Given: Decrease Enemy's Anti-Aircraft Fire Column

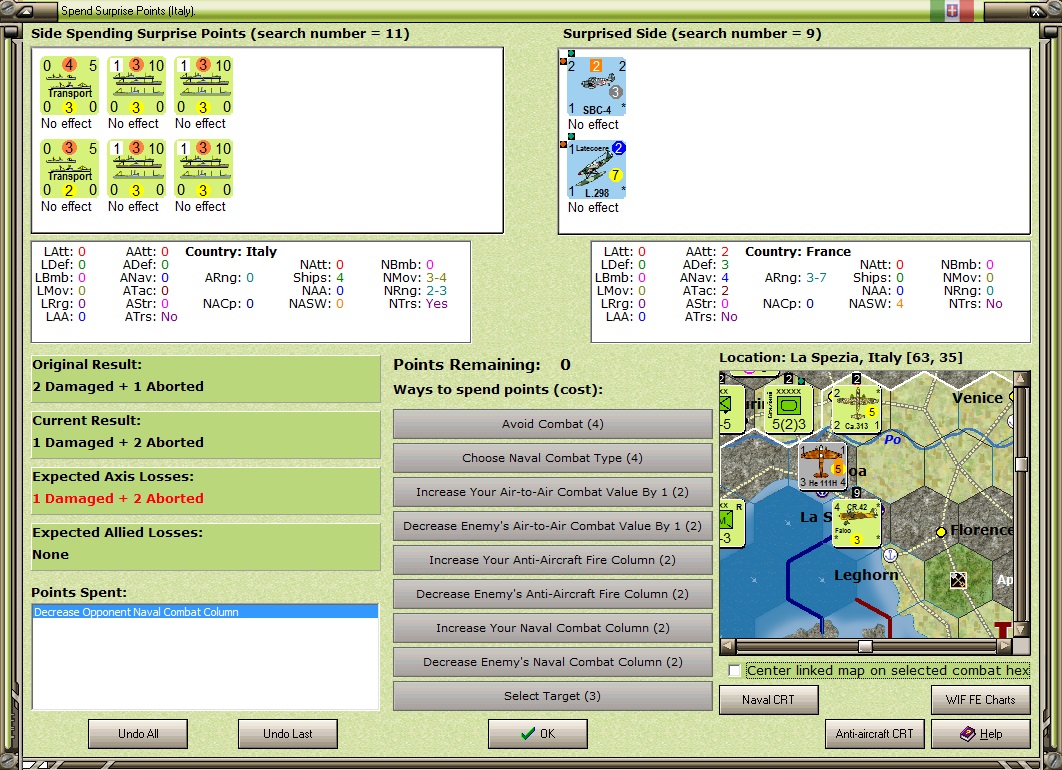Looking at the screenshot, I should (x=553, y=594).
